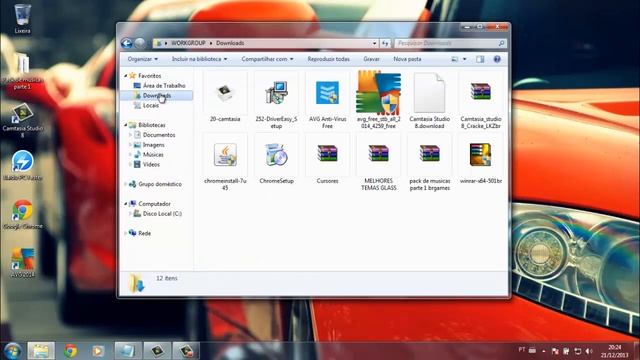640x360 pixels.
Task: Click the Windows Start orb
Action: 13,351
